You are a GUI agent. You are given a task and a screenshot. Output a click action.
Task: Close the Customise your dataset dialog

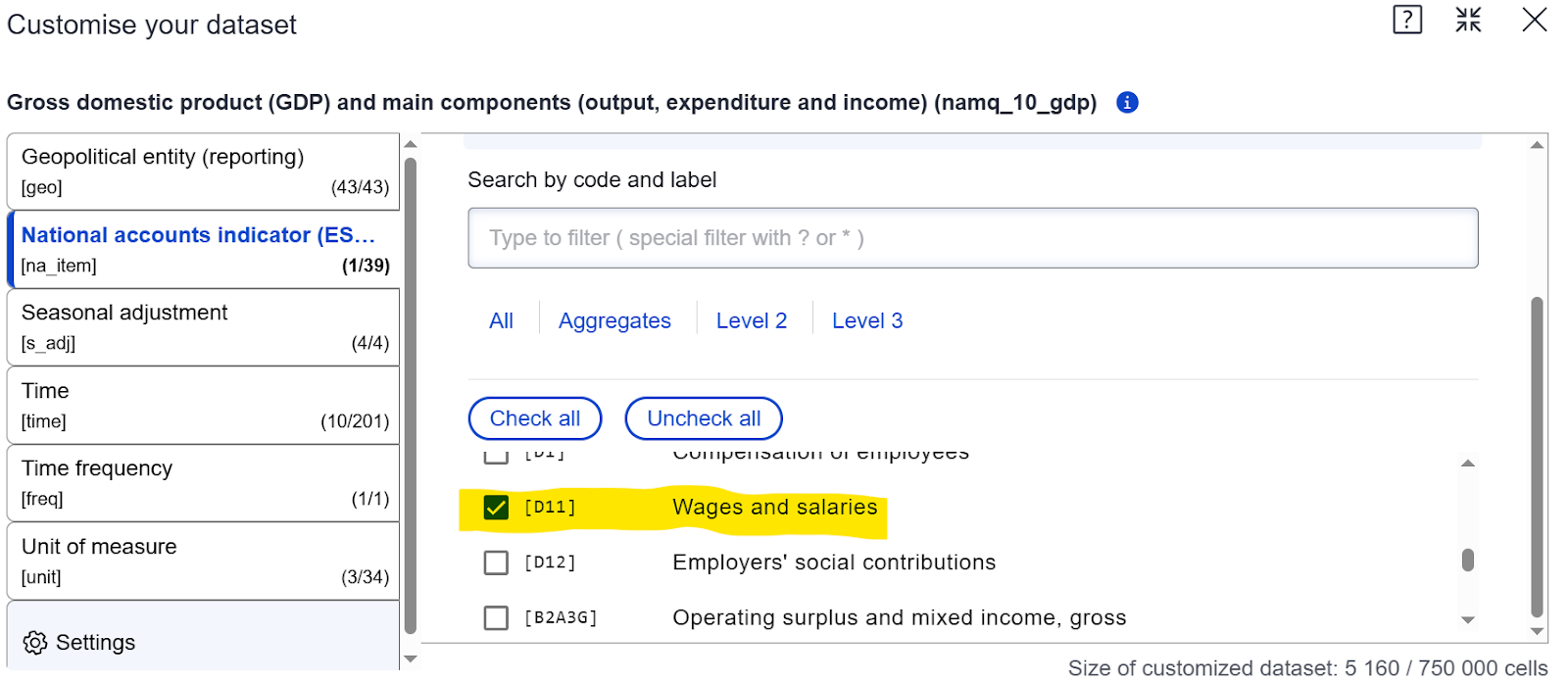point(1534,20)
